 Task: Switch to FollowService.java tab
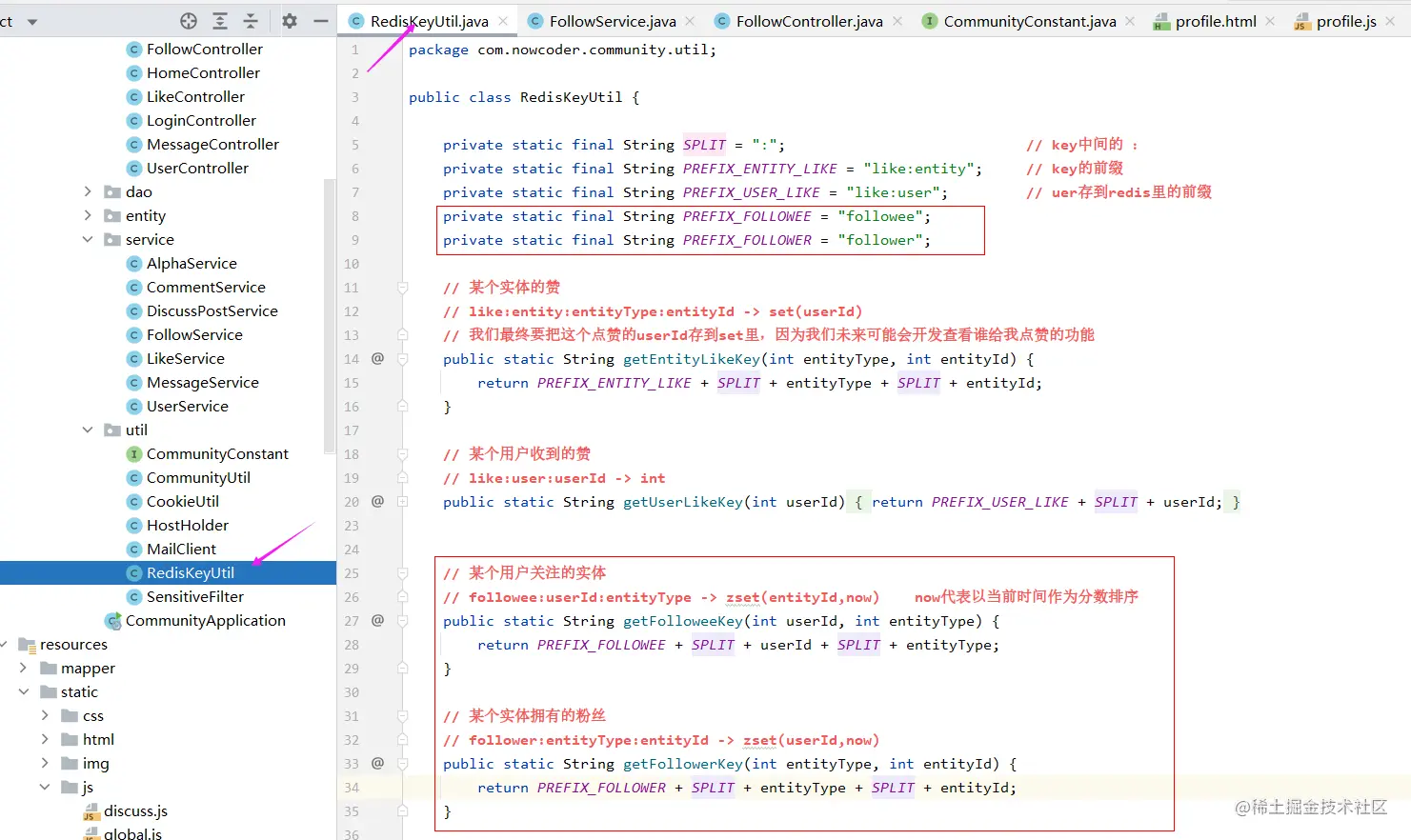pyautogui.click(x=613, y=21)
